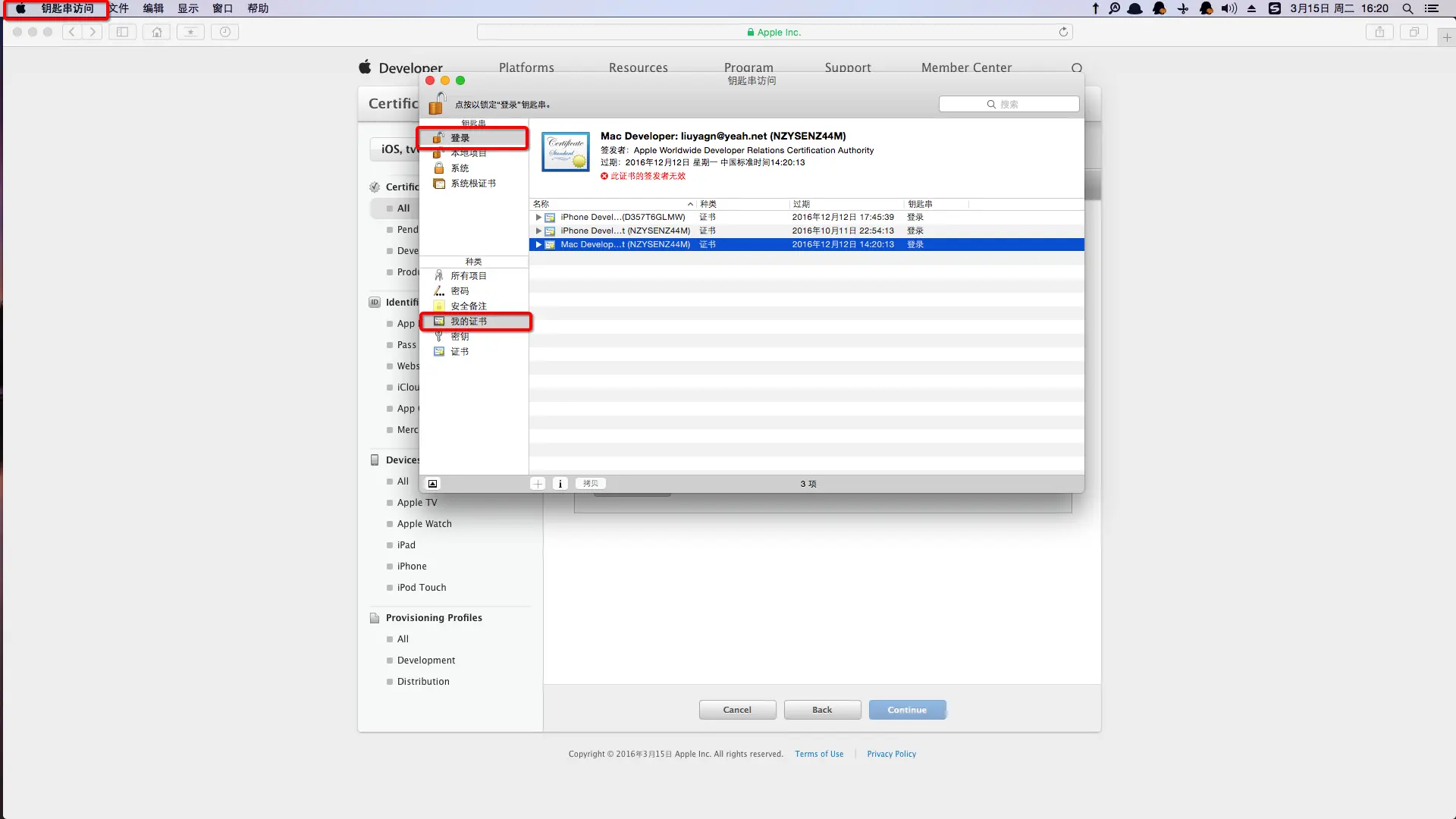Click the padlock icon to lock the 登录 keychain
The width and height of the screenshot is (1456, 819).
pos(438,103)
